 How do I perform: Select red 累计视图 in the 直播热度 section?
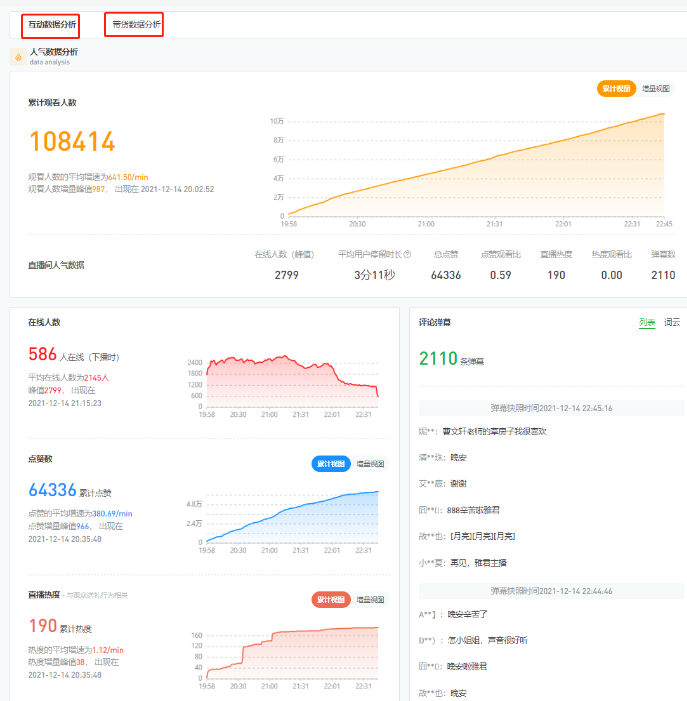(331, 600)
